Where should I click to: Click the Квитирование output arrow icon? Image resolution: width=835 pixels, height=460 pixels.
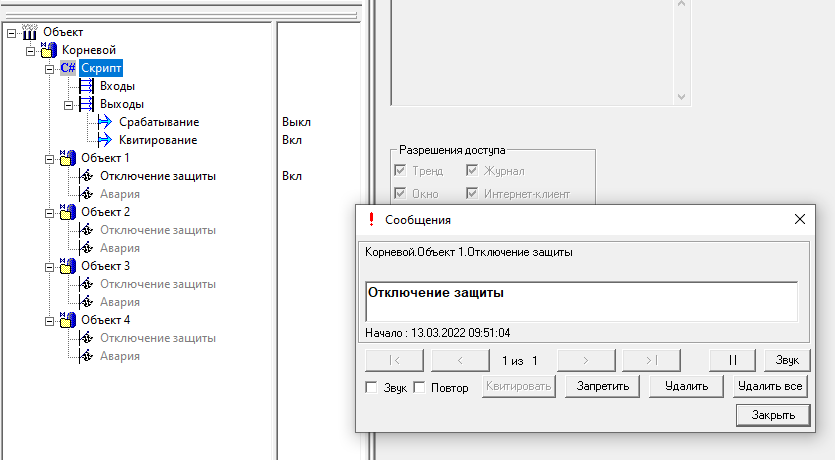pos(105,140)
